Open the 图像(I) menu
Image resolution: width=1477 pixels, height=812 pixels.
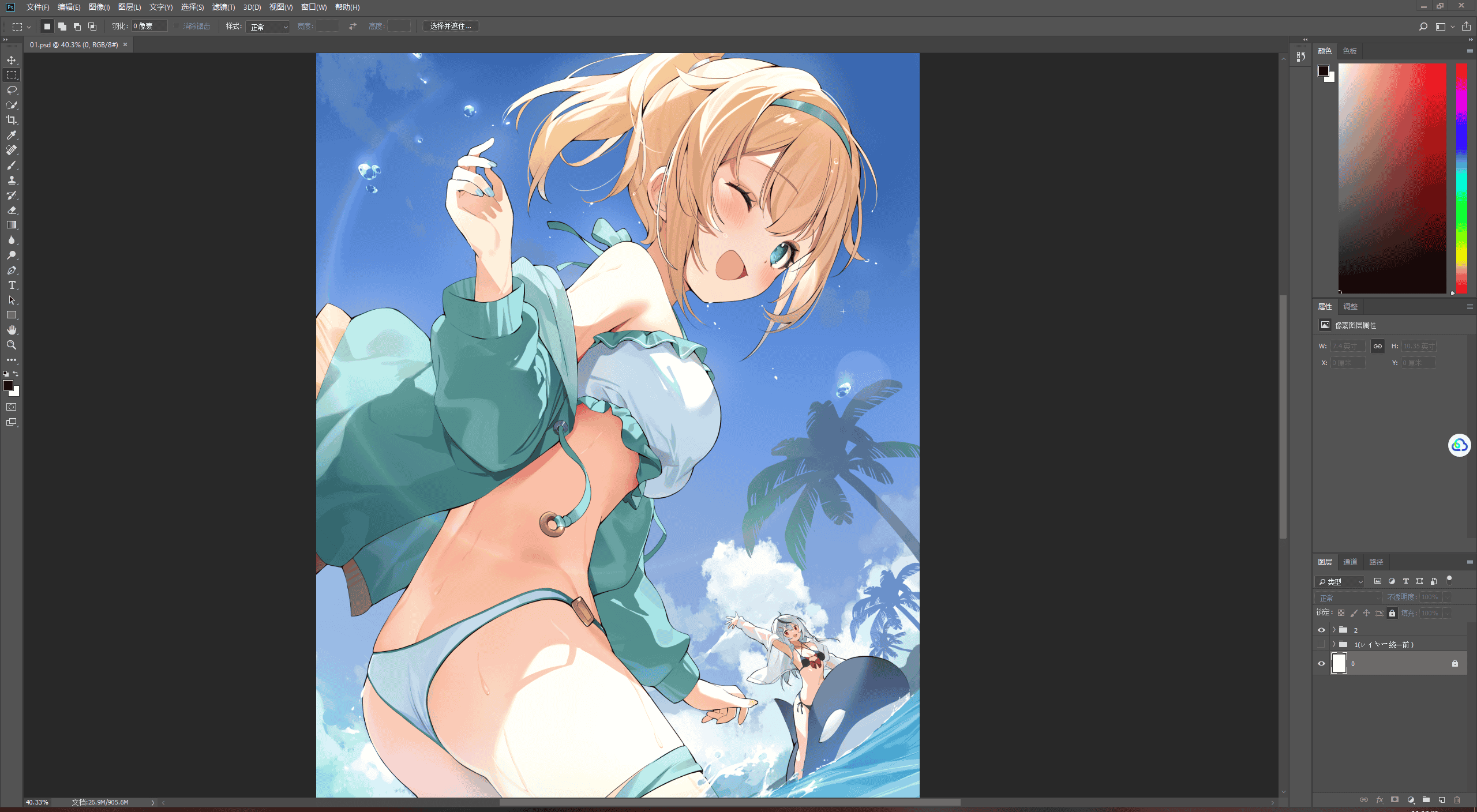pos(99,7)
